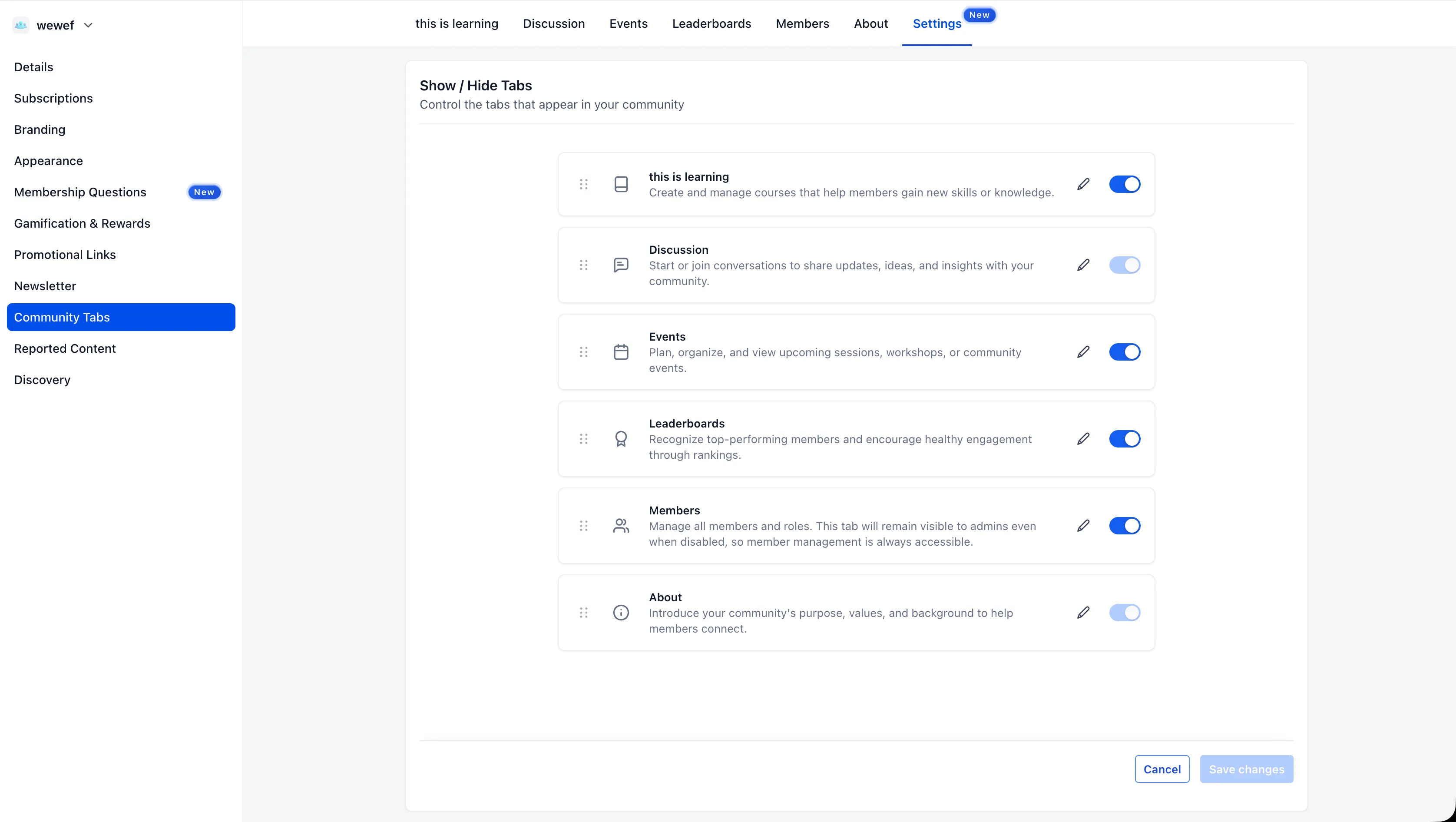Screen dimensions: 1456x822
Task: Go to Newsletter settings
Action: [x=121, y=286]
